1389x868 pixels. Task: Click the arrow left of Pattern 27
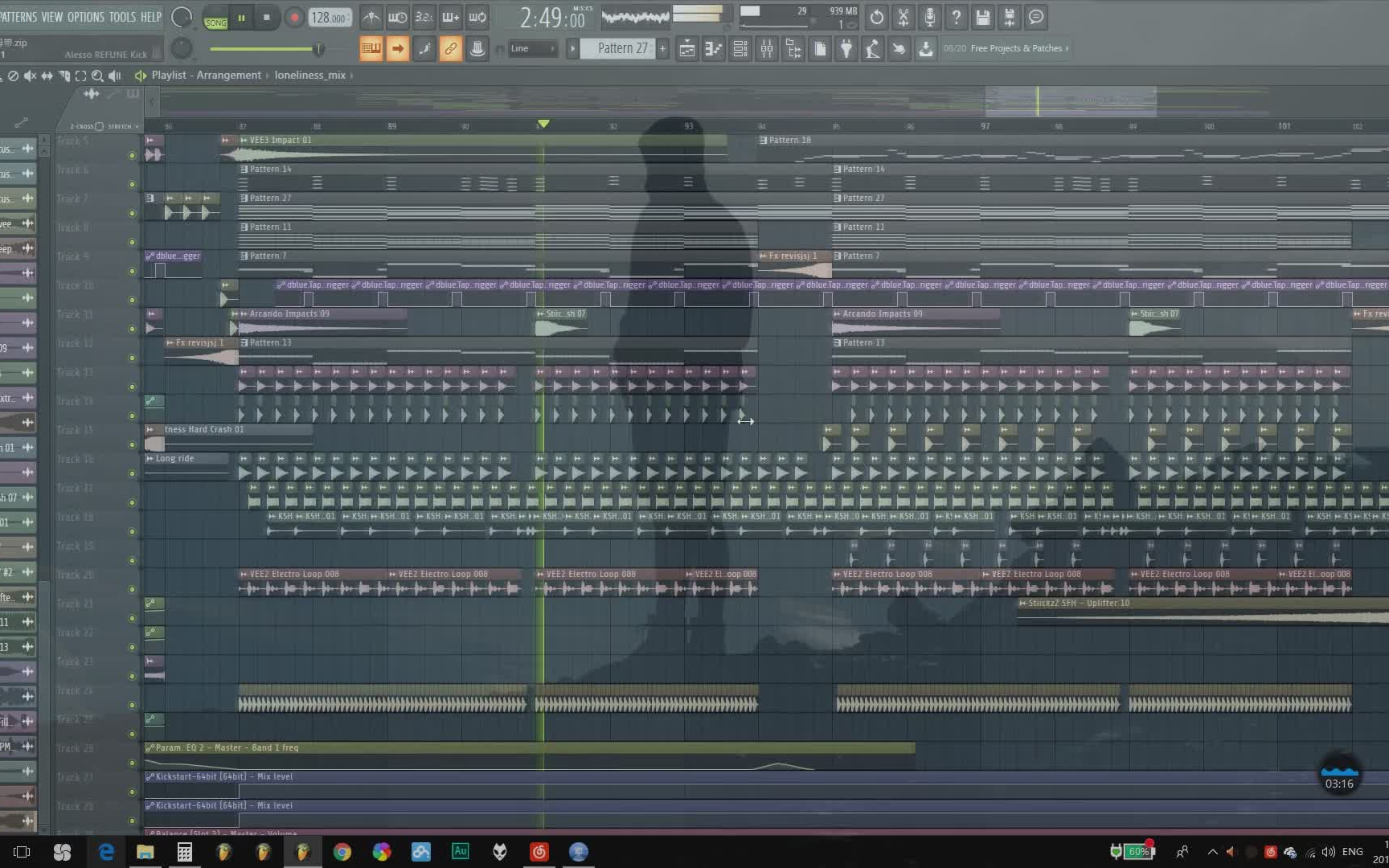pos(572,49)
